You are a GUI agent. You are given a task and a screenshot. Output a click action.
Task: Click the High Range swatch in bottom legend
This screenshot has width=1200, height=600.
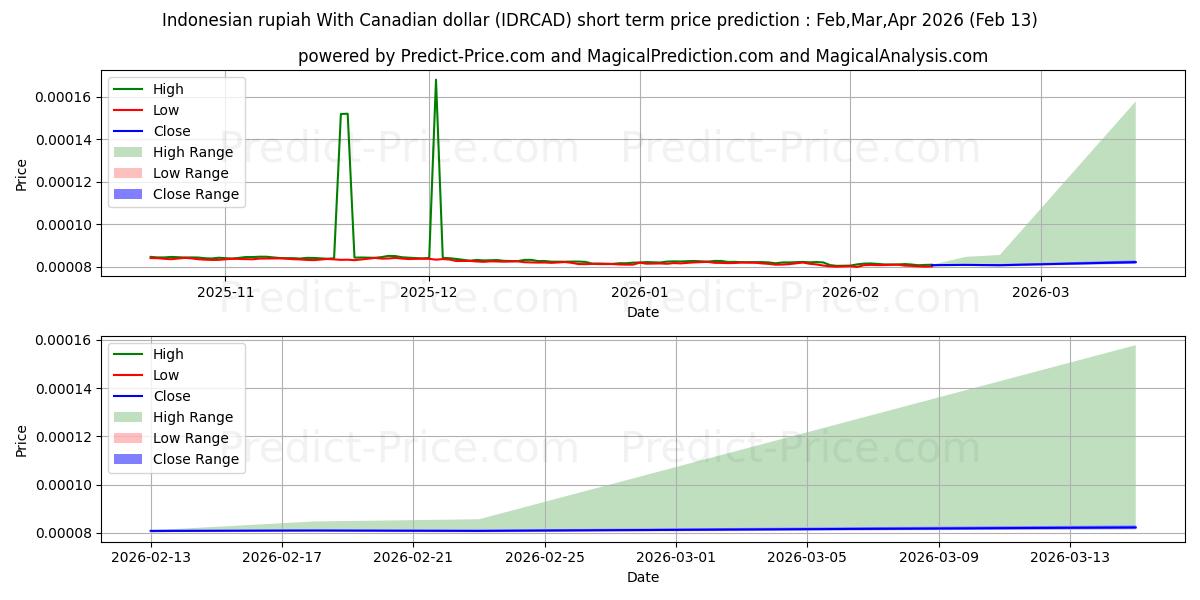coord(128,417)
